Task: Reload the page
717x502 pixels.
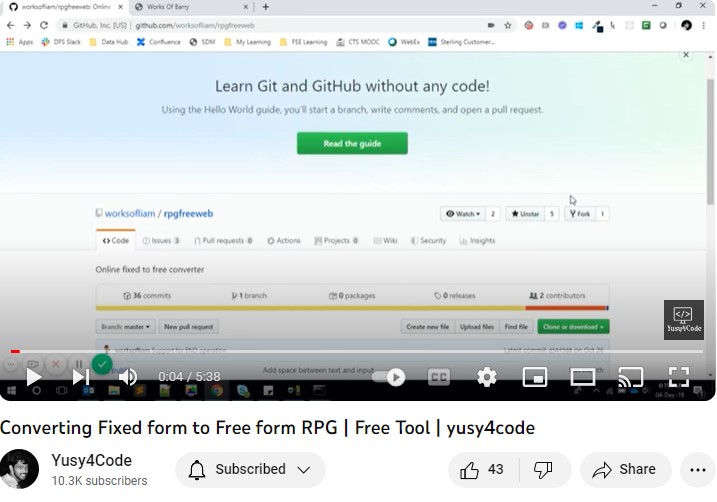Action: [x=44, y=26]
